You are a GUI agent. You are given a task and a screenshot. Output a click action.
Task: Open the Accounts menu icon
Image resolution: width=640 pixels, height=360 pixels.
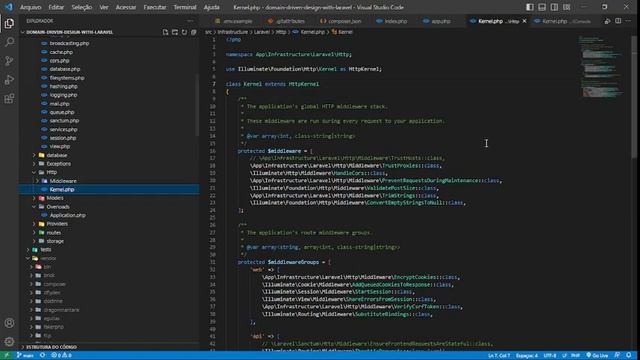(x=9, y=323)
